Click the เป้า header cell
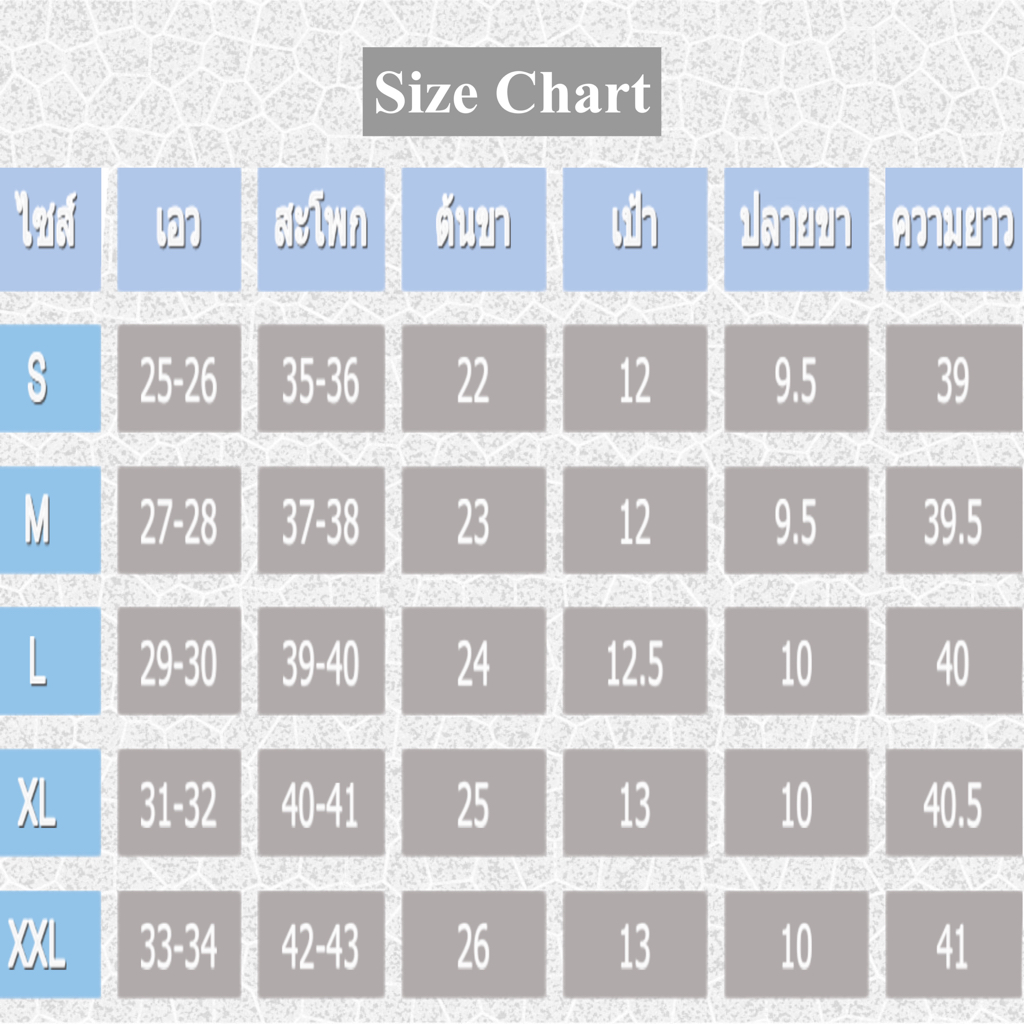Screen dimensions: 1024x1024 tap(634, 229)
